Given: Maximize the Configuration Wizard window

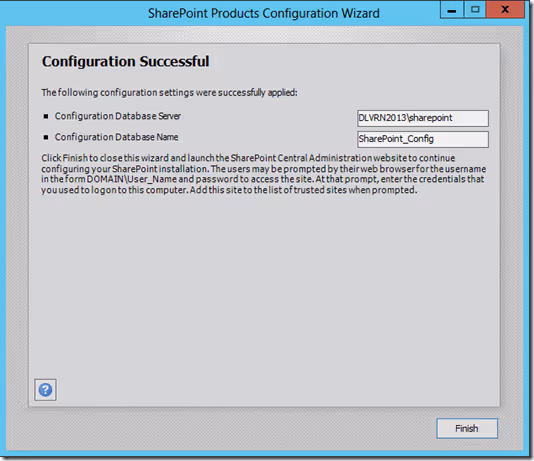Looking at the screenshot, I should click(475, 10).
